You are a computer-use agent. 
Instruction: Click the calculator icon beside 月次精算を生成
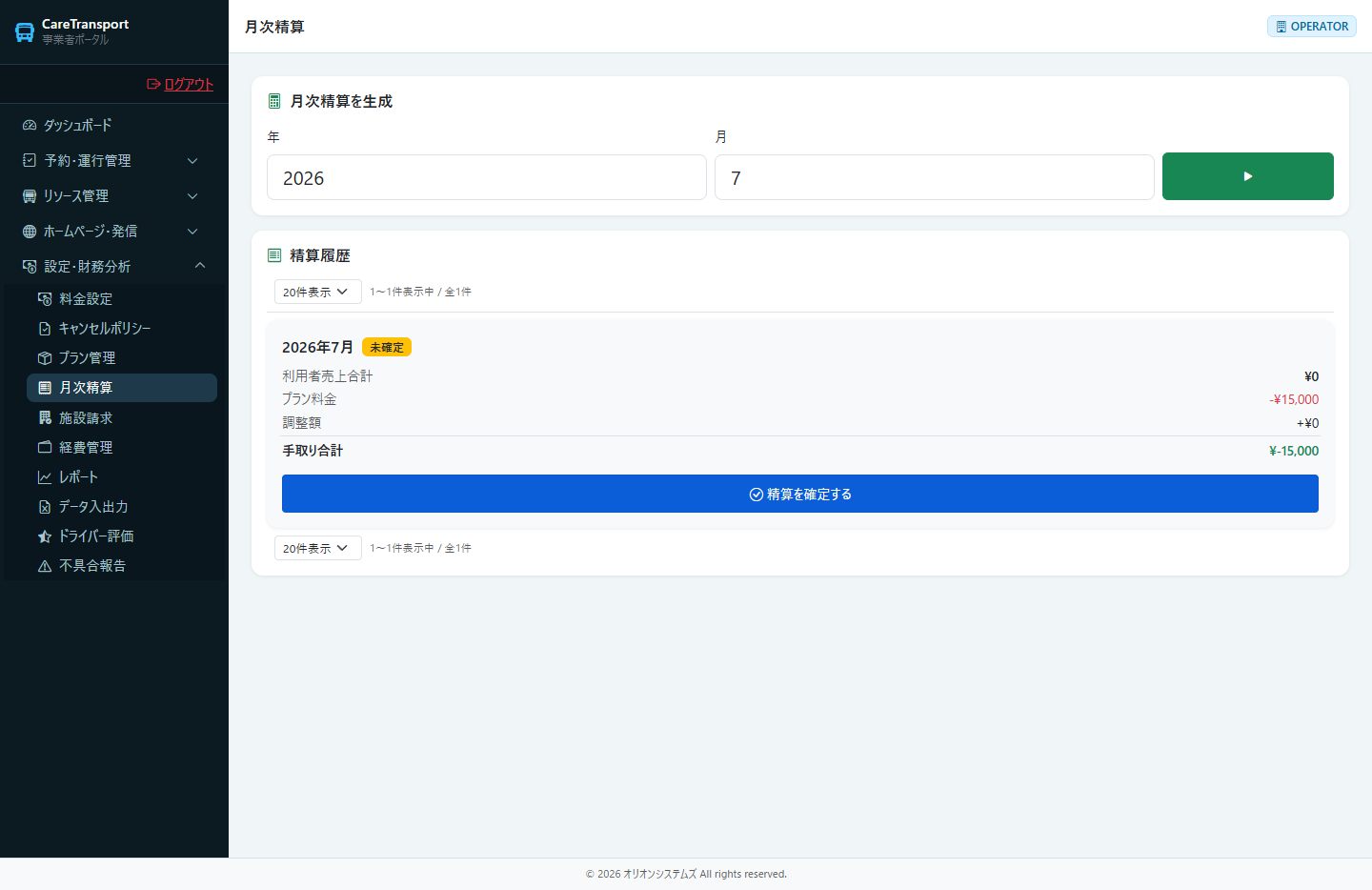pyautogui.click(x=274, y=101)
